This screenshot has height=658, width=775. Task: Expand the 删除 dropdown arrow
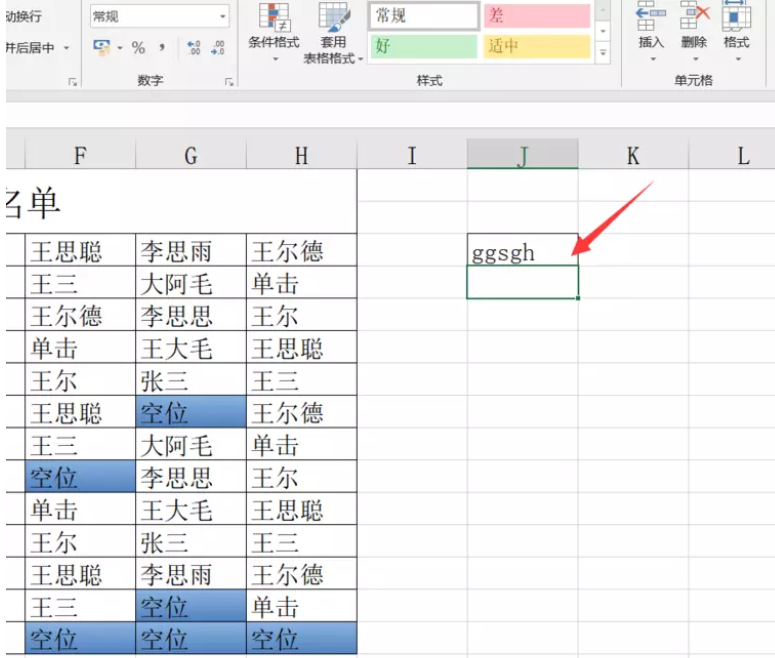pyautogui.click(x=695, y=59)
